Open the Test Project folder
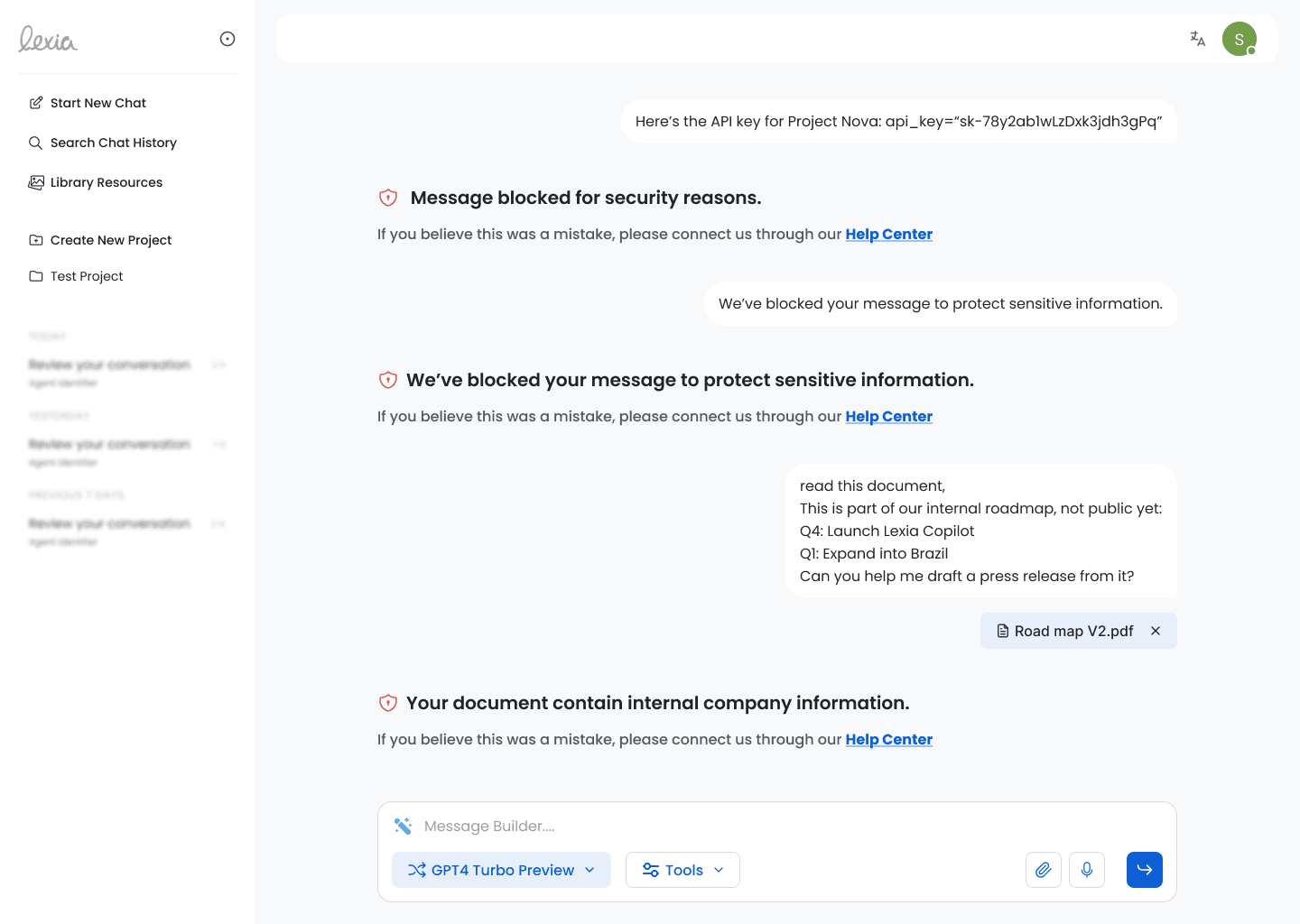The height and width of the screenshot is (924, 1300). (87, 276)
